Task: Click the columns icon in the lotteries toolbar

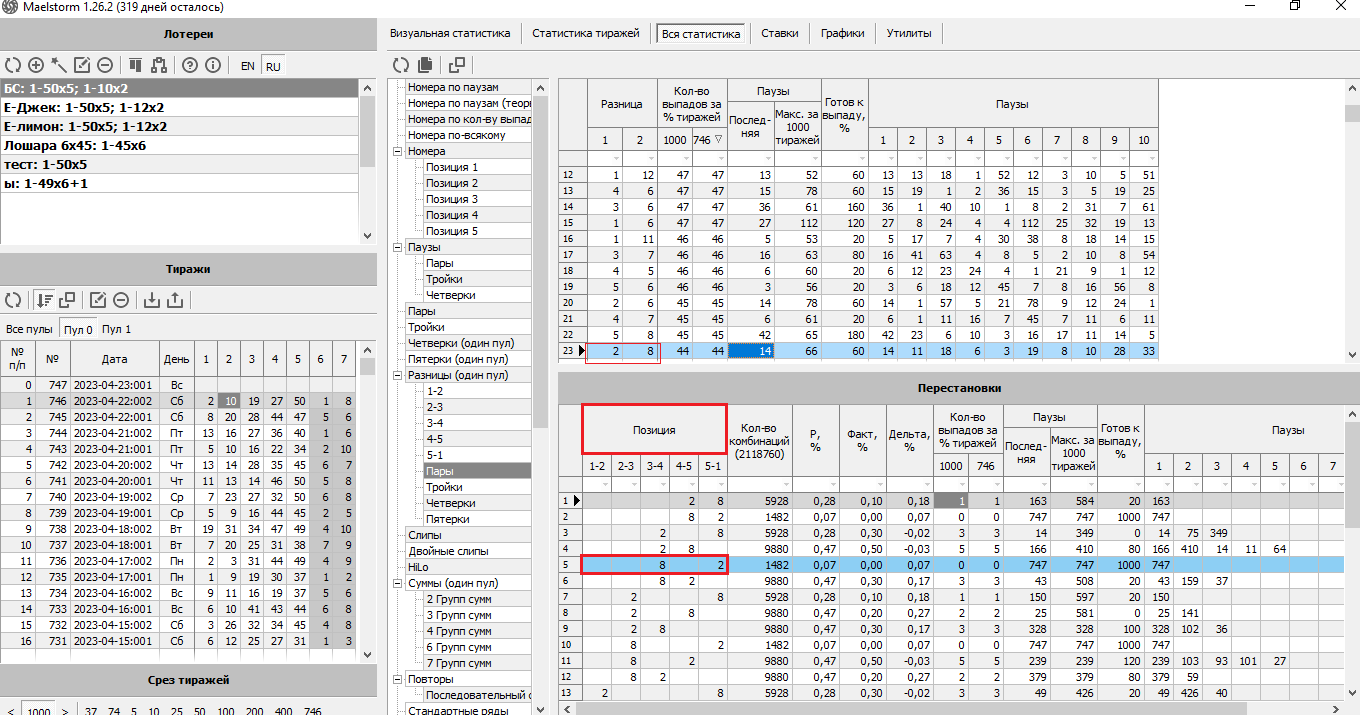Action: click(136, 65)
